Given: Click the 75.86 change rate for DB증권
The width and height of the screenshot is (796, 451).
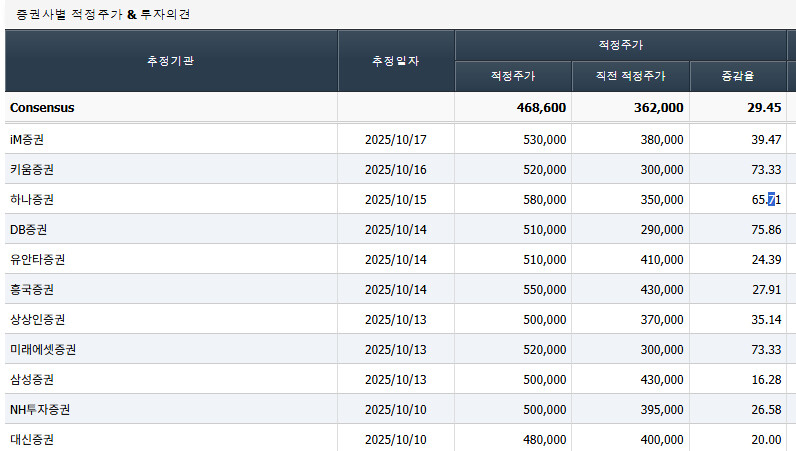Looking at the screenshot, I should (x=765, y=229).
